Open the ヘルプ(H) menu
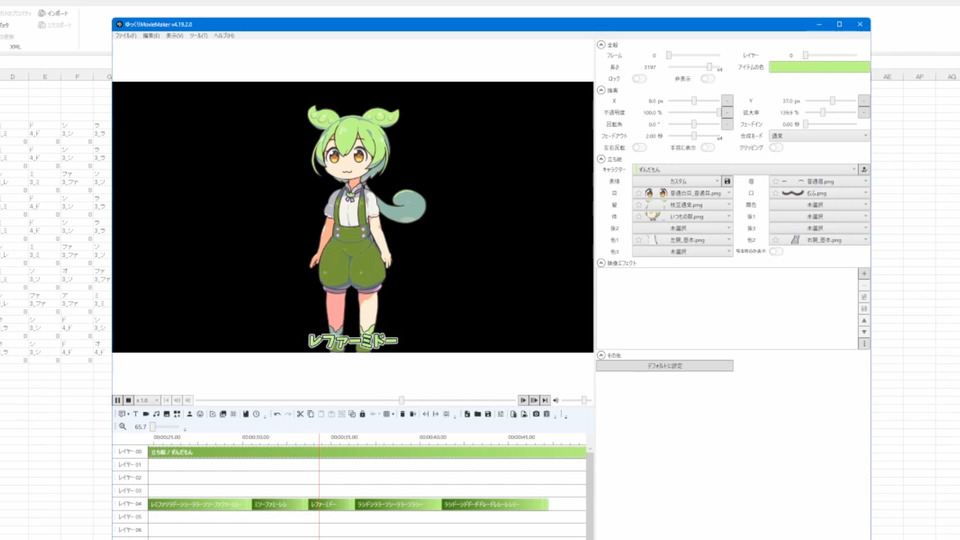Screen dimensions: 960x540 (223, 36)
